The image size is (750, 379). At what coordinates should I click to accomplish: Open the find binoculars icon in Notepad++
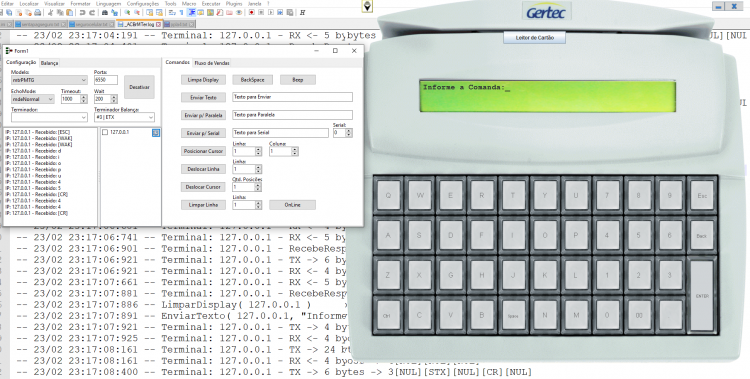[x=105, y=12]
